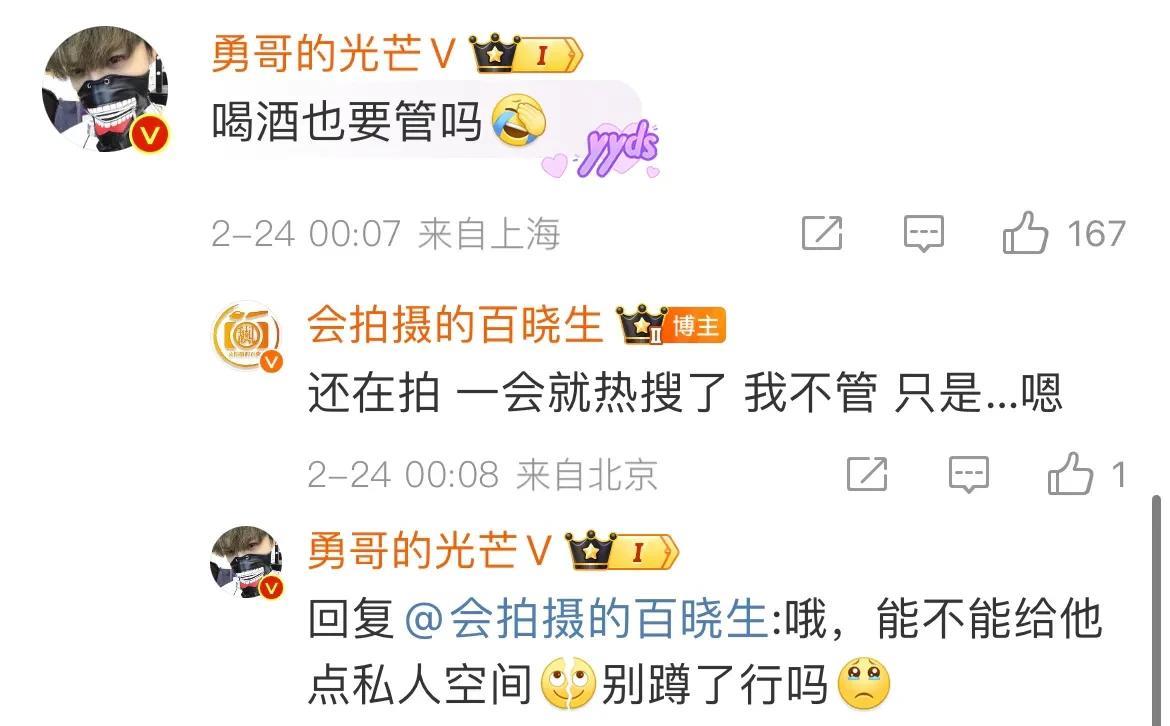Tap the 会拍摄的百晓生 username in orange

454,325
